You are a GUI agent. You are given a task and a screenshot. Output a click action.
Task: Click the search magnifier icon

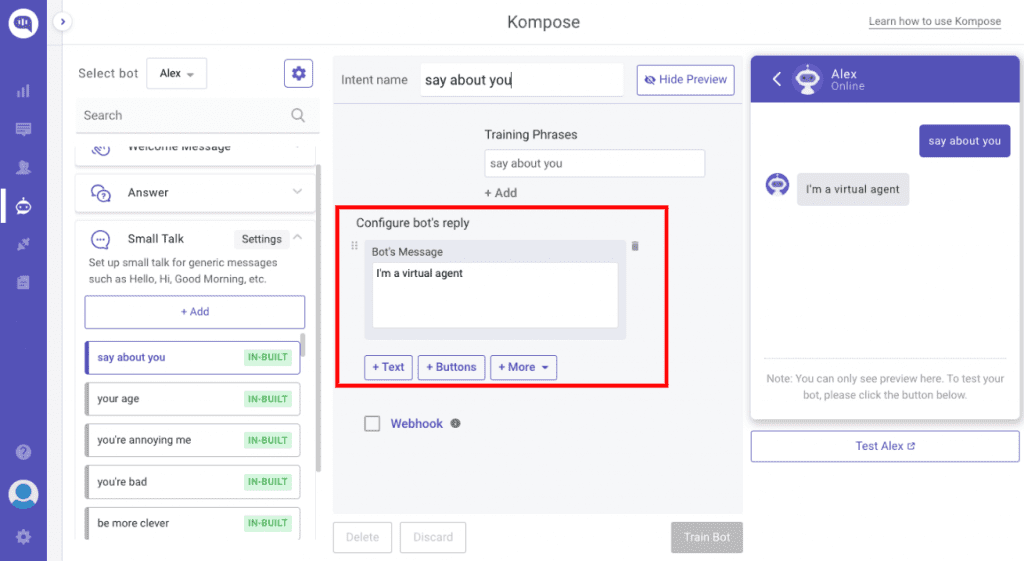pyautogui.click(x=298, y=116)
